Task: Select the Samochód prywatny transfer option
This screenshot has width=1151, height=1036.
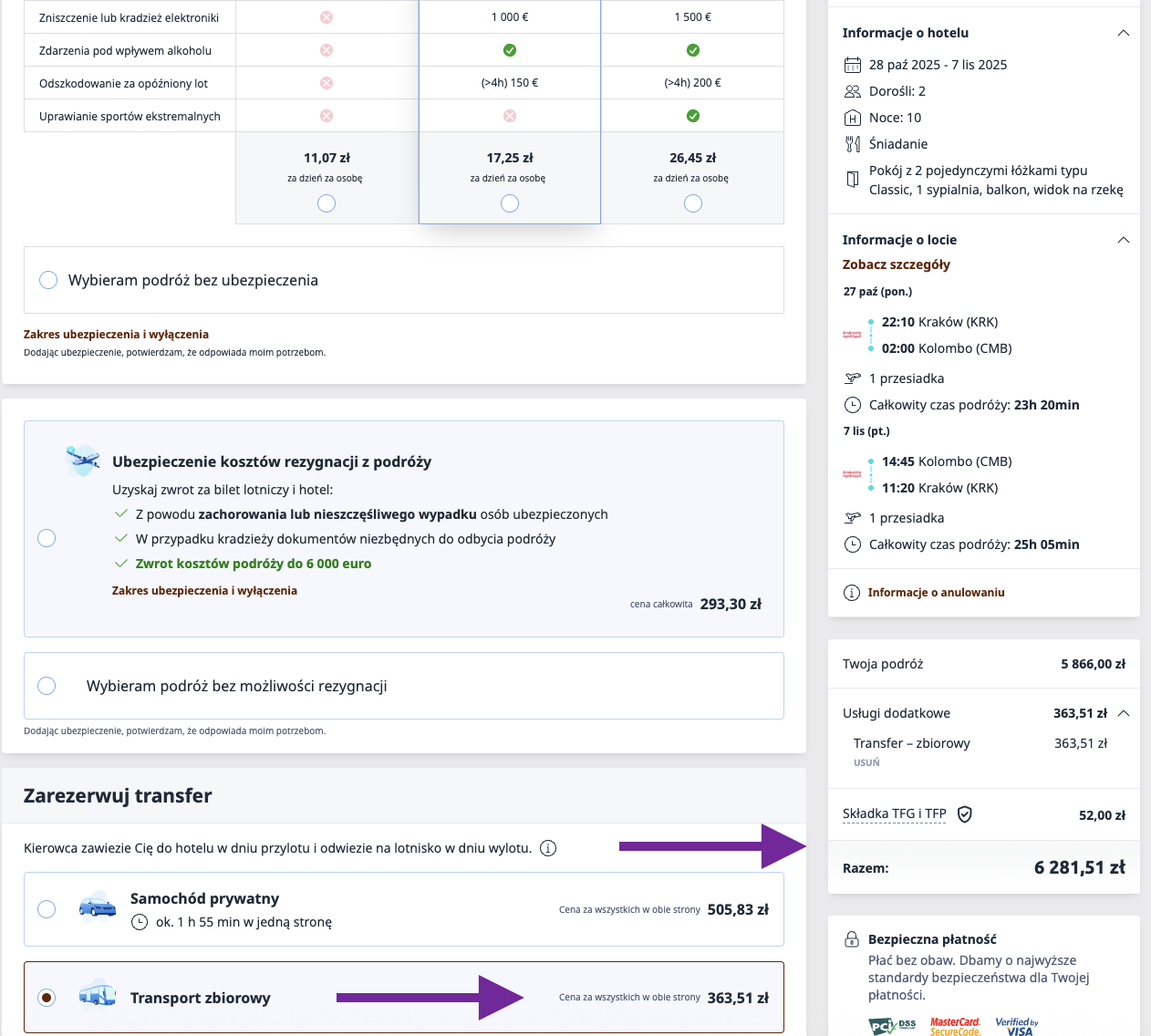Action: point(47,909)
